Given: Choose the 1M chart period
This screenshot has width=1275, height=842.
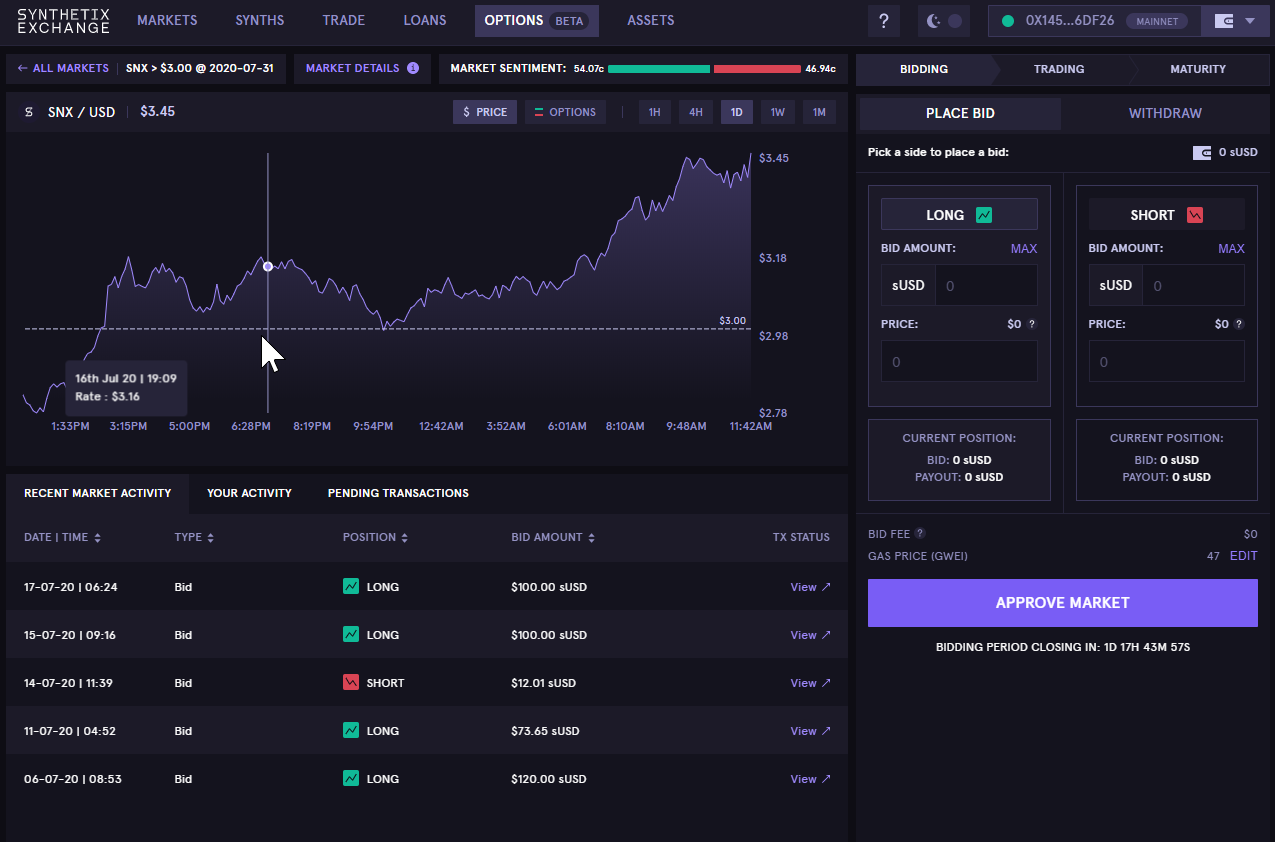Looking at the screenshot, I should click(x=818, y=112).
